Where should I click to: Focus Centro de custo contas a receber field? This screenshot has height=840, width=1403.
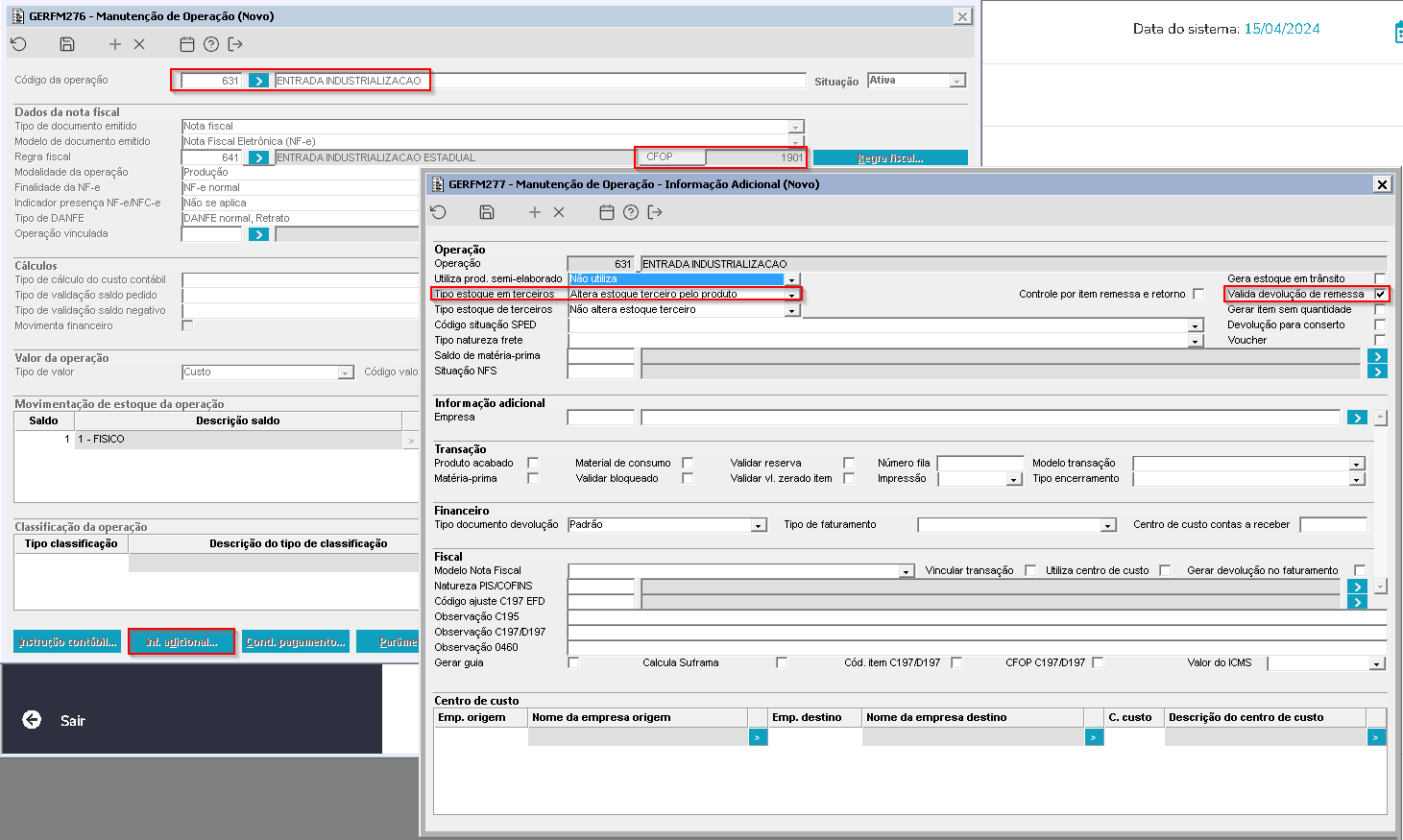pos(1333,524)
